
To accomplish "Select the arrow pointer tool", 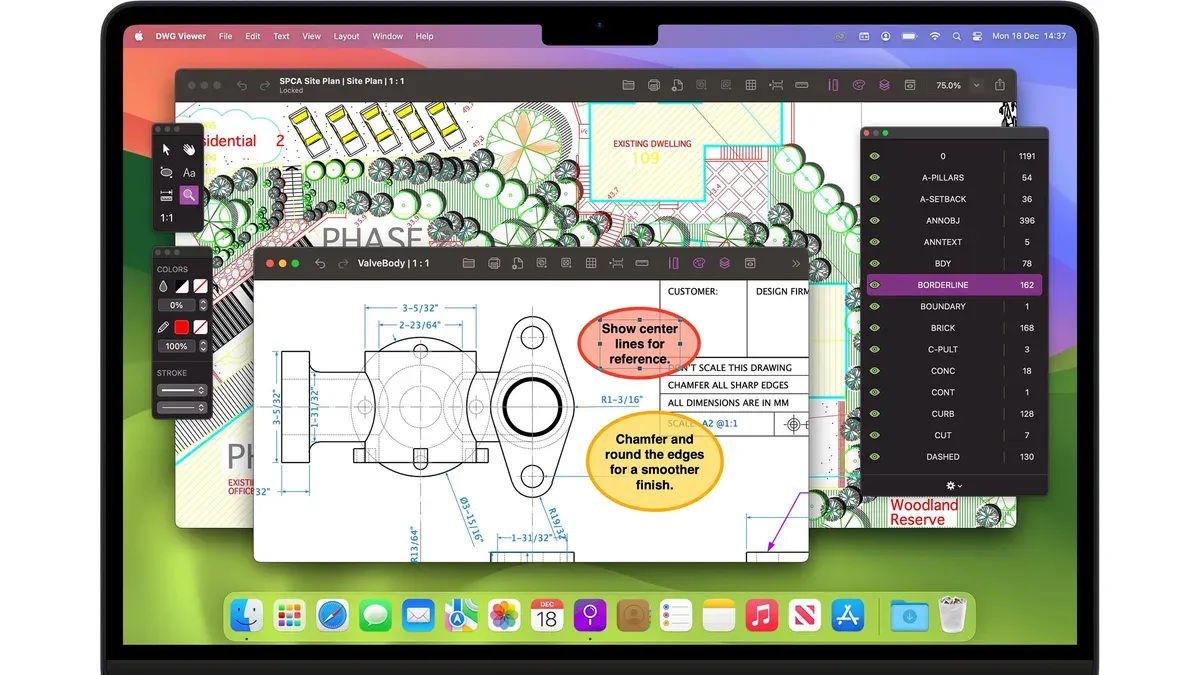I will [166, 149].
